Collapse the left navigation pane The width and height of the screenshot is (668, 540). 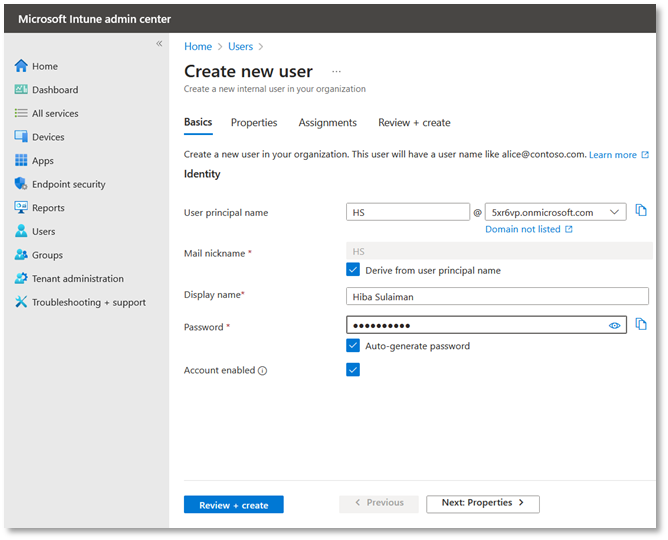tap(159, 44)
